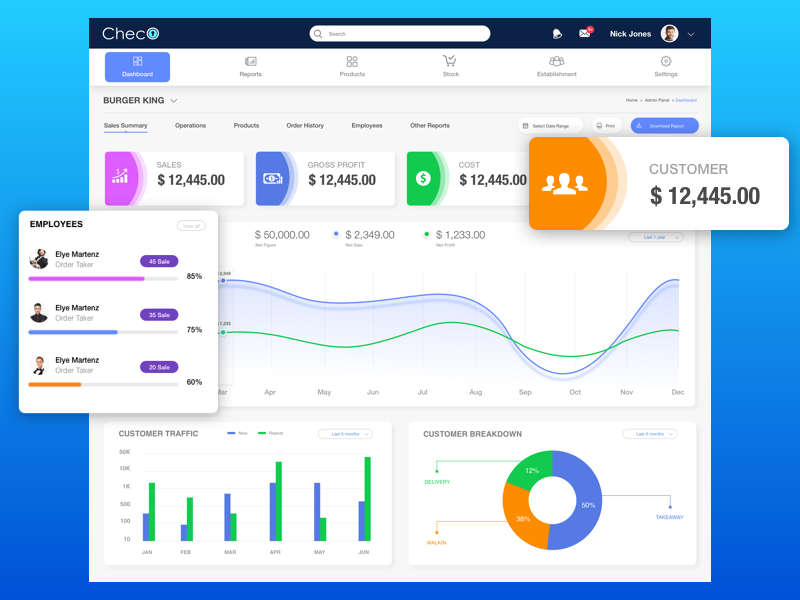Click the $ 50,000.00 net figure
Screen dimensions: 800x600
pyautogui.click(x=282, y=235)
